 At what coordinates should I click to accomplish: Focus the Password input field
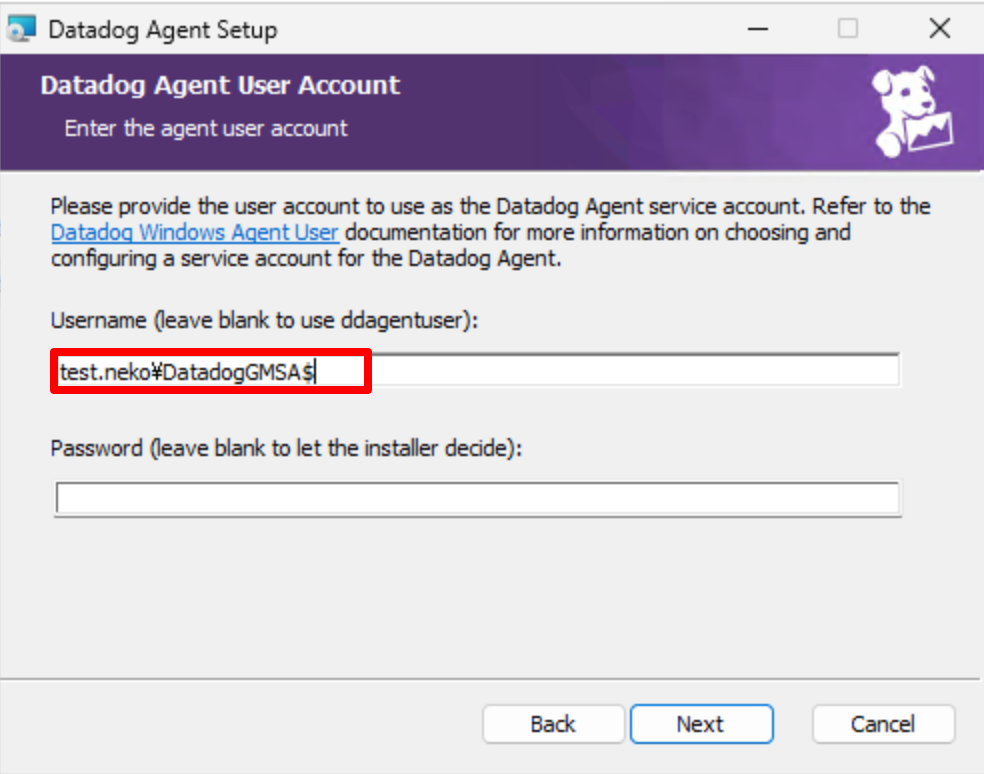point(478,499)
